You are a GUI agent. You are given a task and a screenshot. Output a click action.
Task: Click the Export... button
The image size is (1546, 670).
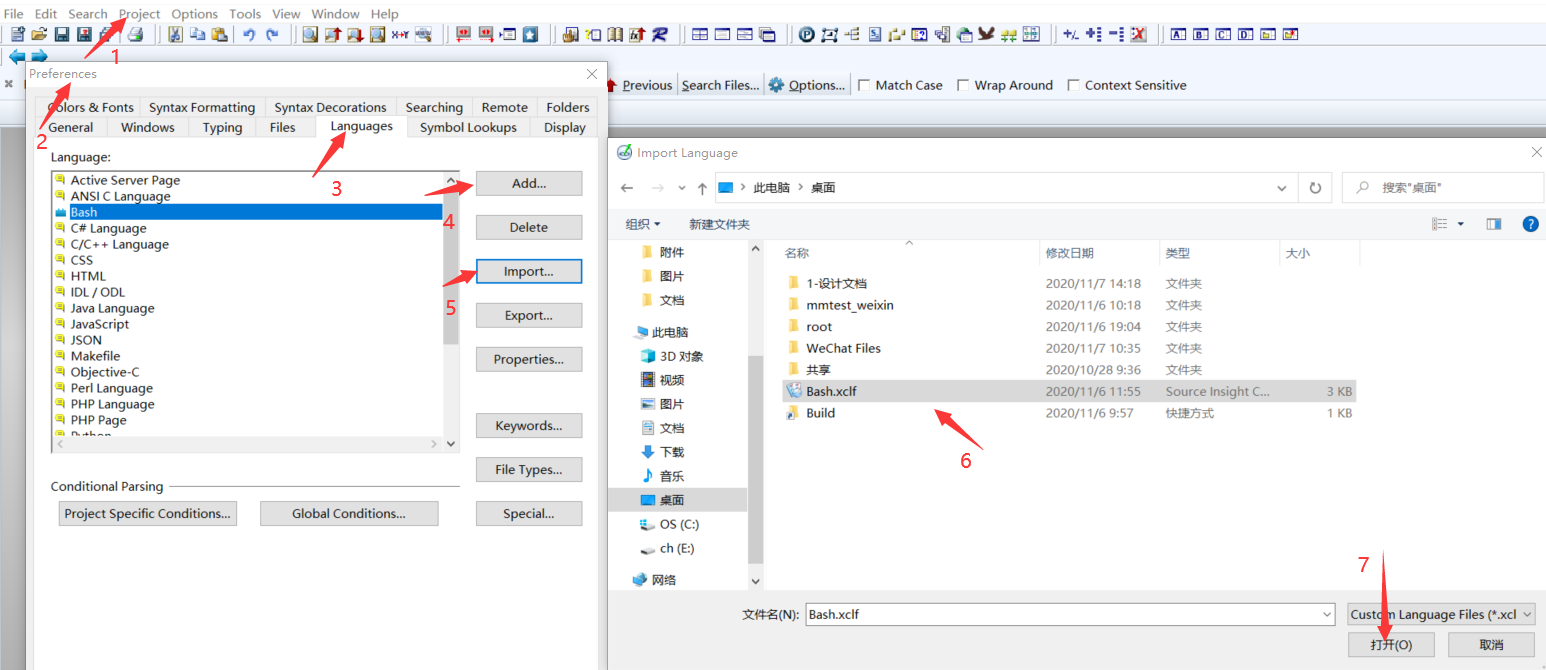pos(529,315)
